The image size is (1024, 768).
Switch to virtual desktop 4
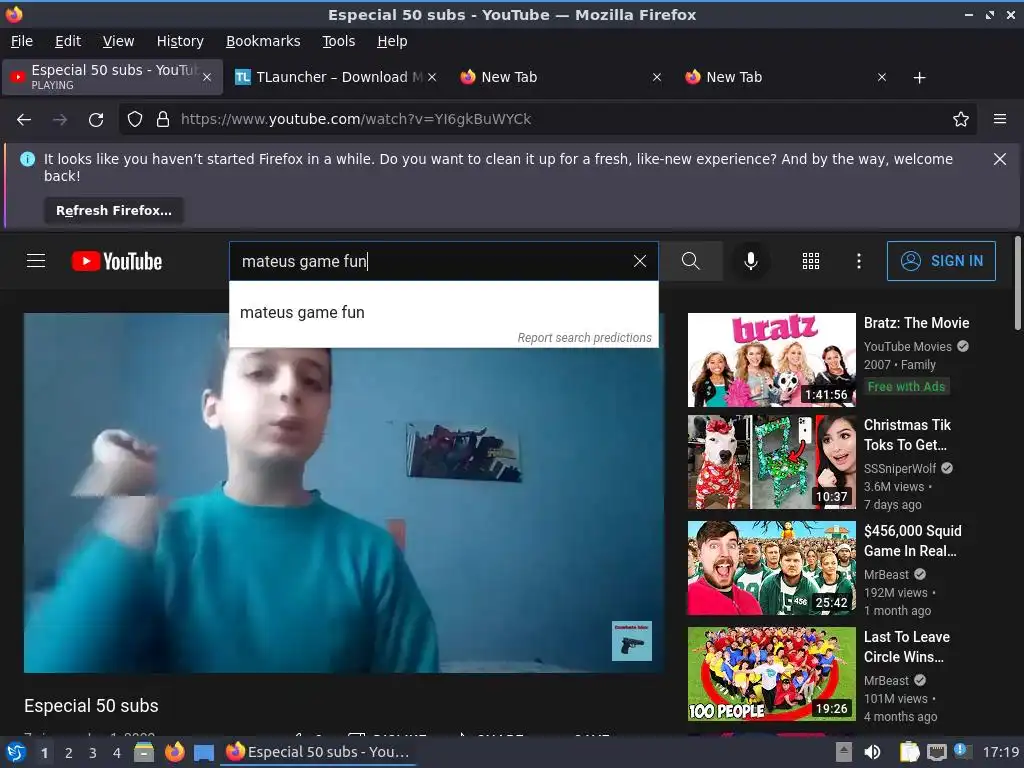116,753
